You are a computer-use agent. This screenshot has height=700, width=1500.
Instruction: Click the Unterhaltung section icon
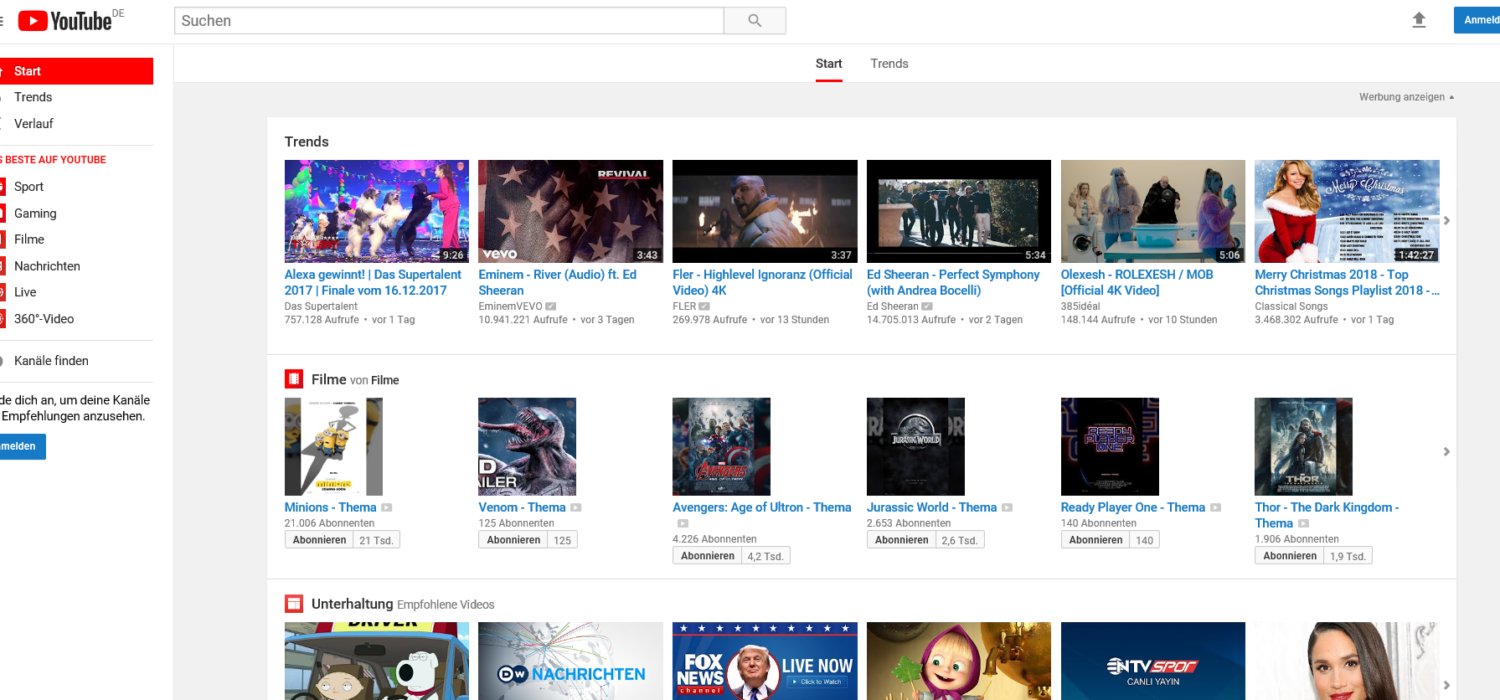coord(294,604)
